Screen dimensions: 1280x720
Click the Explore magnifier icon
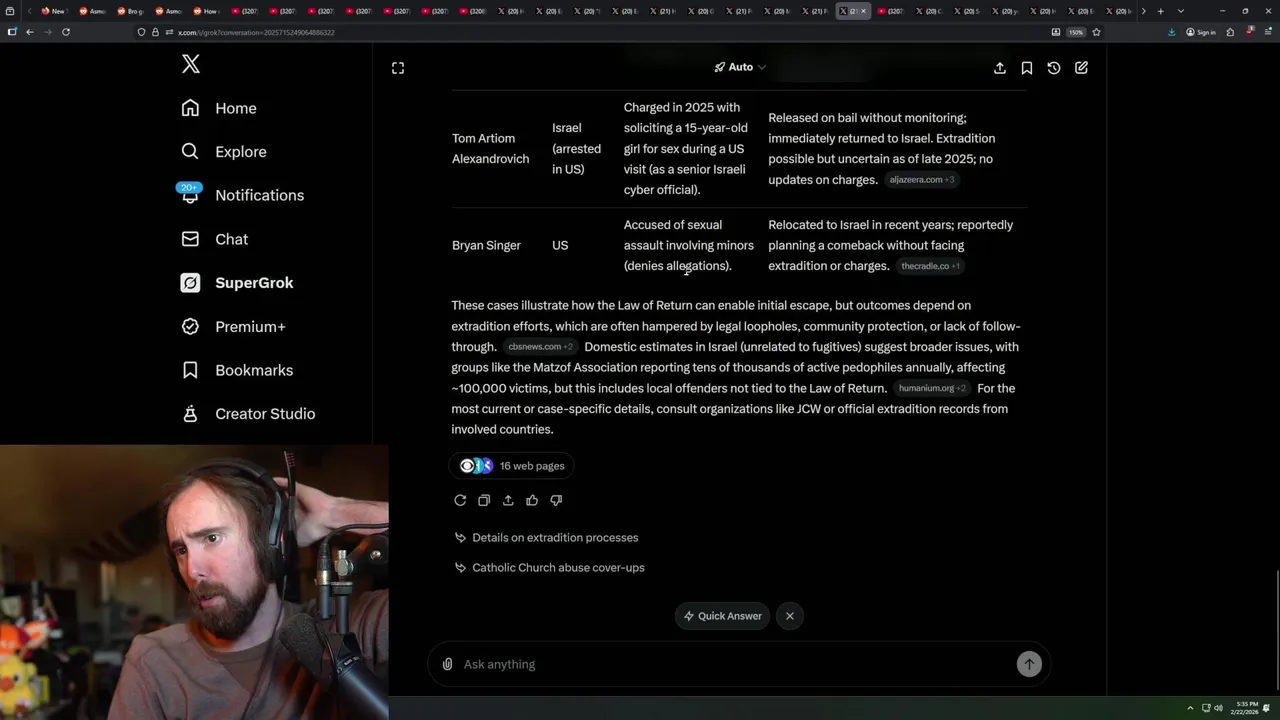click(190, 152)
